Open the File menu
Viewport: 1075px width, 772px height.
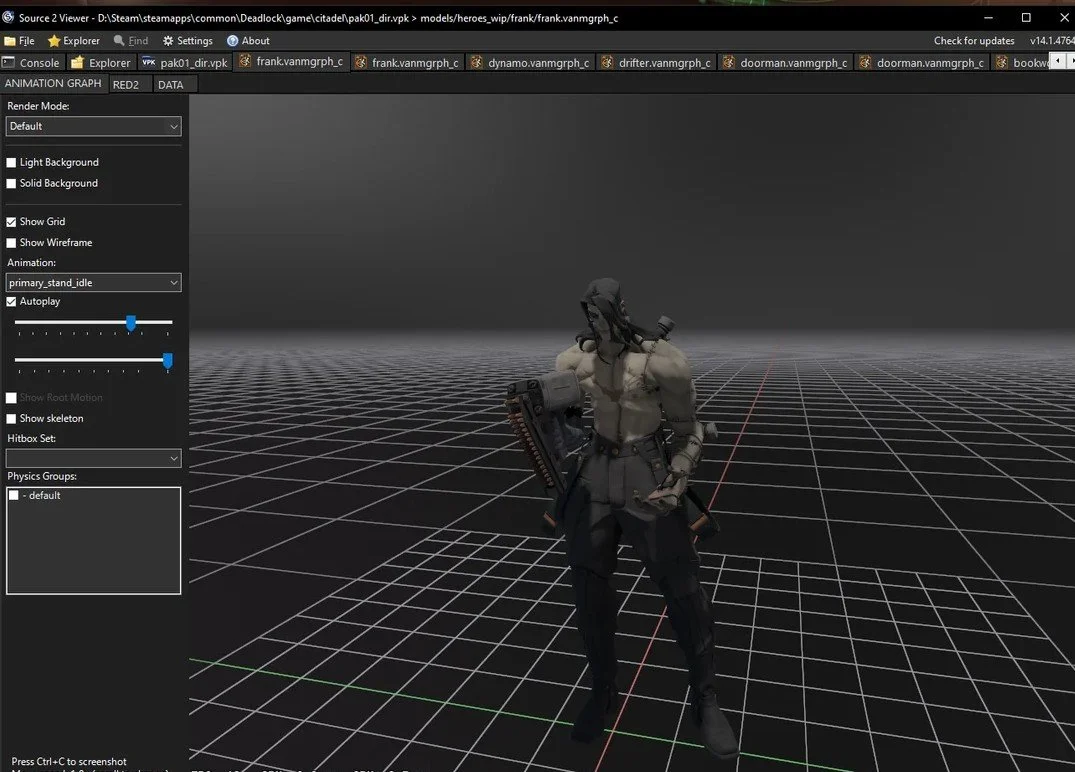click(x=19, y=40)
